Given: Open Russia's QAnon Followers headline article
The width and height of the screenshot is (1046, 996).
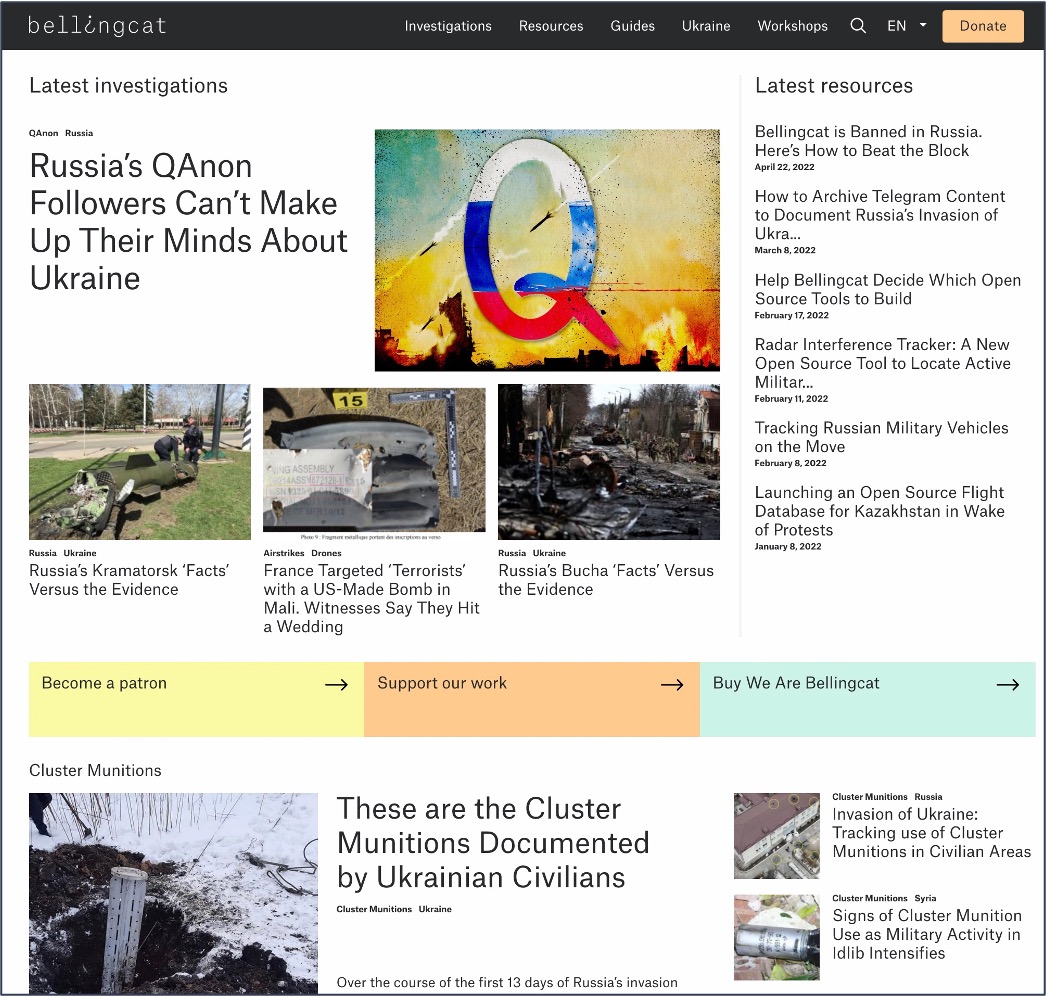Looking at the screenshot, I should (x=188, y=221).
